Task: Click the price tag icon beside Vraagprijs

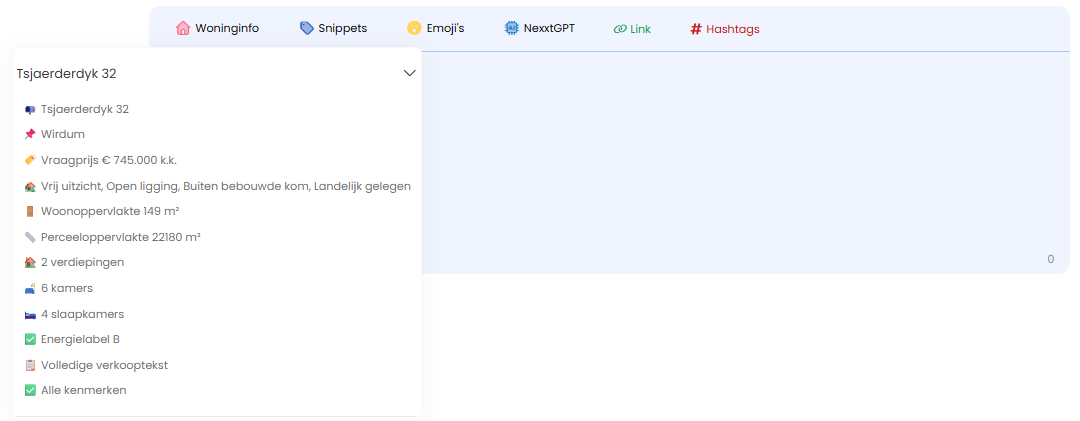Action: pyautogui.click(x=30, y=160)
